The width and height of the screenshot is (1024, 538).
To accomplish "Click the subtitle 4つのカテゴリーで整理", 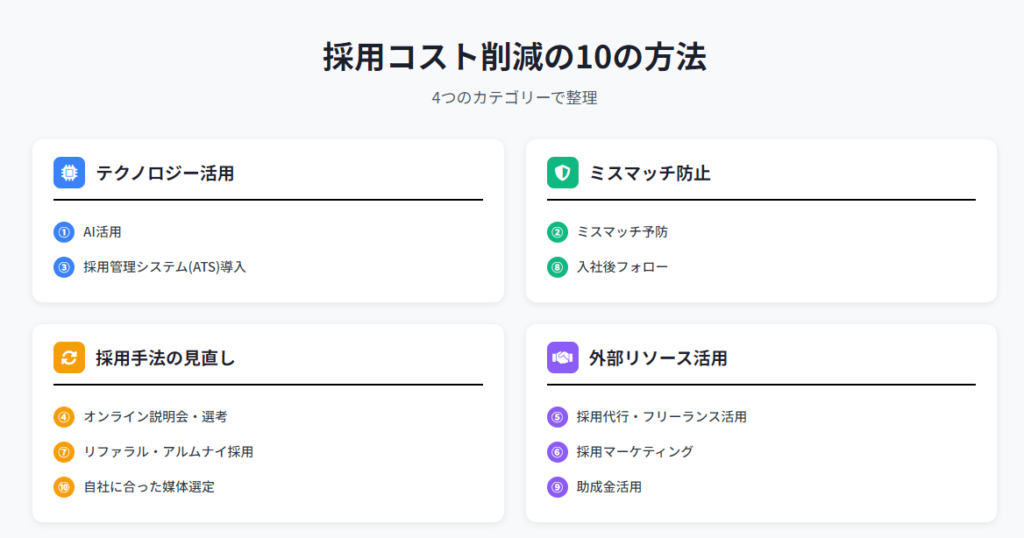I will [x=514, y=98].
